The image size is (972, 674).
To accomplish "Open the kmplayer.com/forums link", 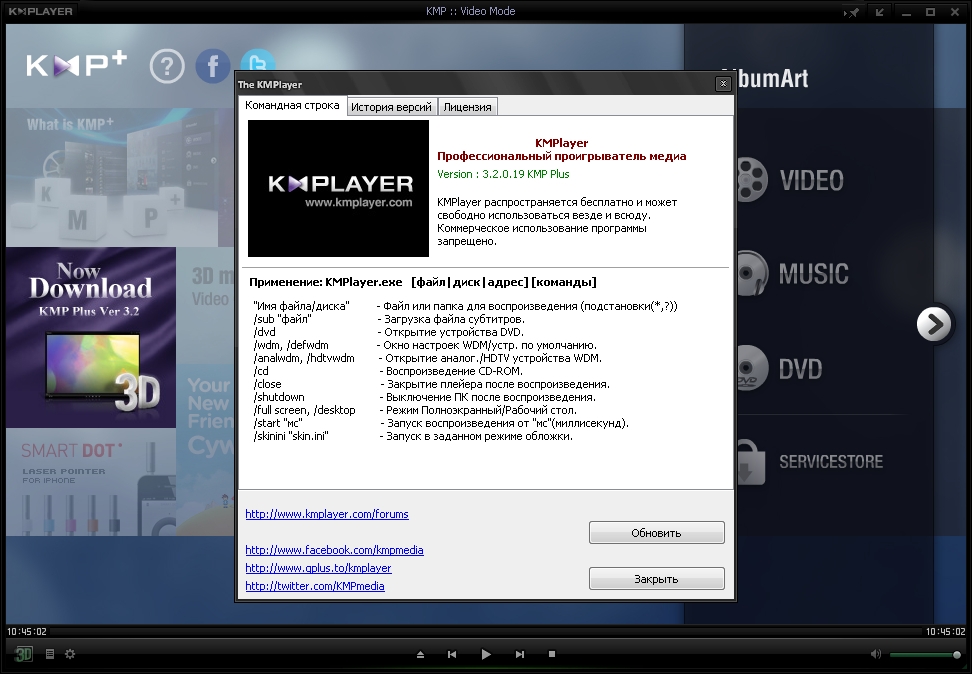I will point(327,514).
